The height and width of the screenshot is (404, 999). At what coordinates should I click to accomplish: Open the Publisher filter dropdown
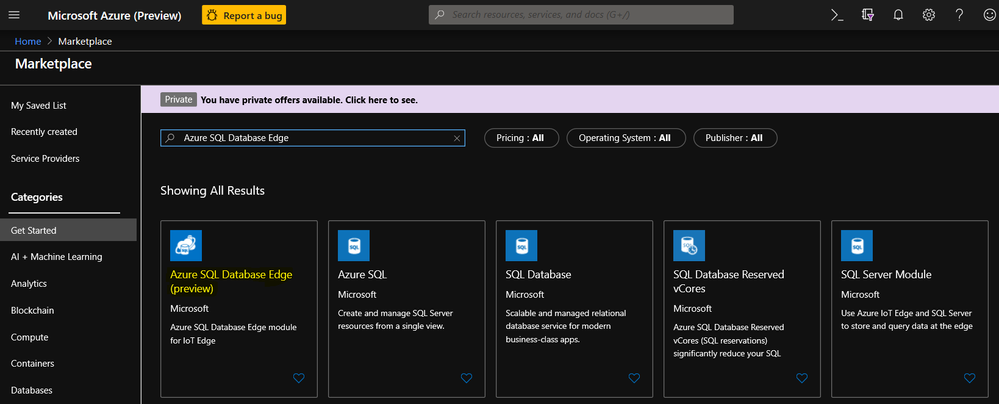tap(734, 138)
